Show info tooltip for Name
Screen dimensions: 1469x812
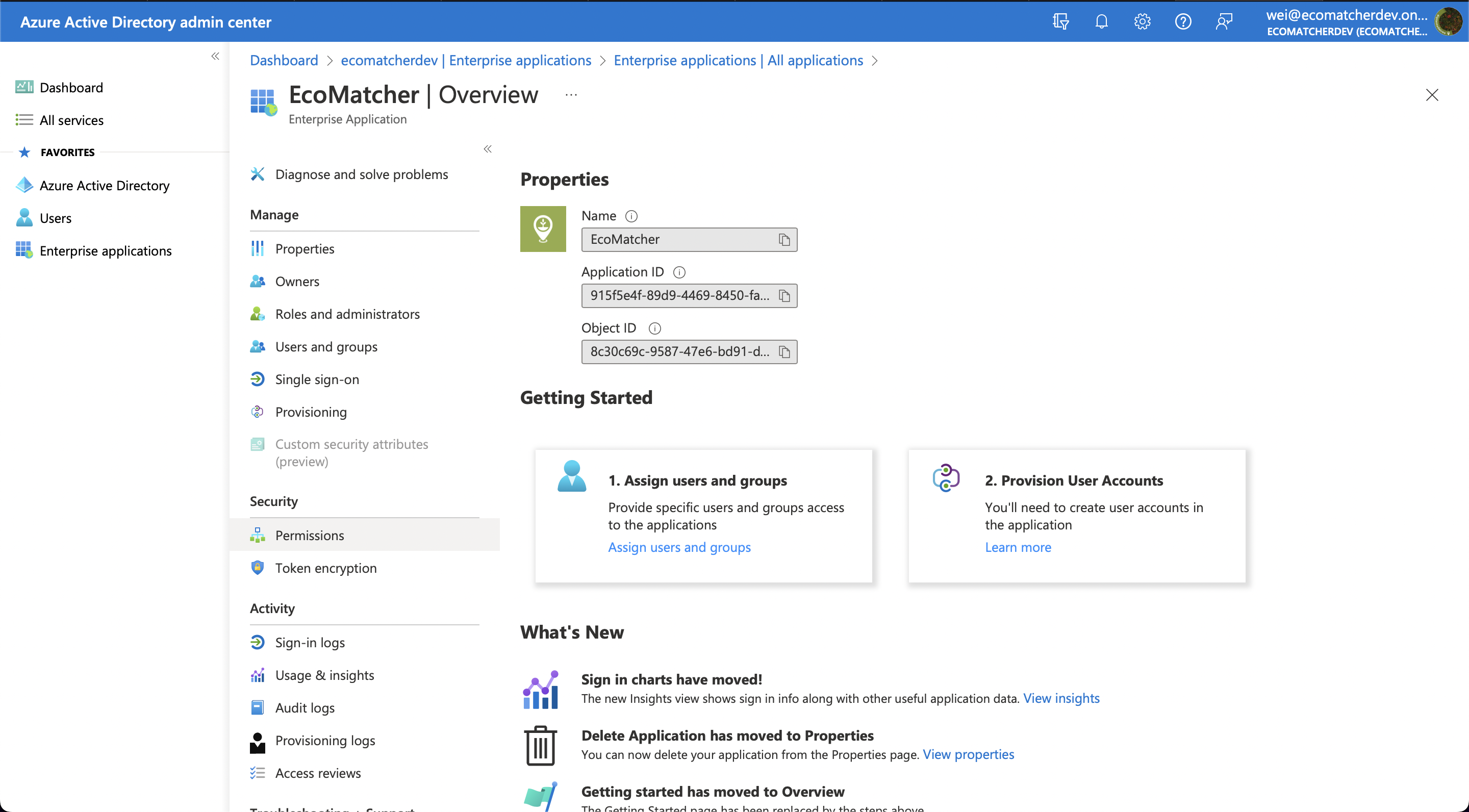coord(631,216)
